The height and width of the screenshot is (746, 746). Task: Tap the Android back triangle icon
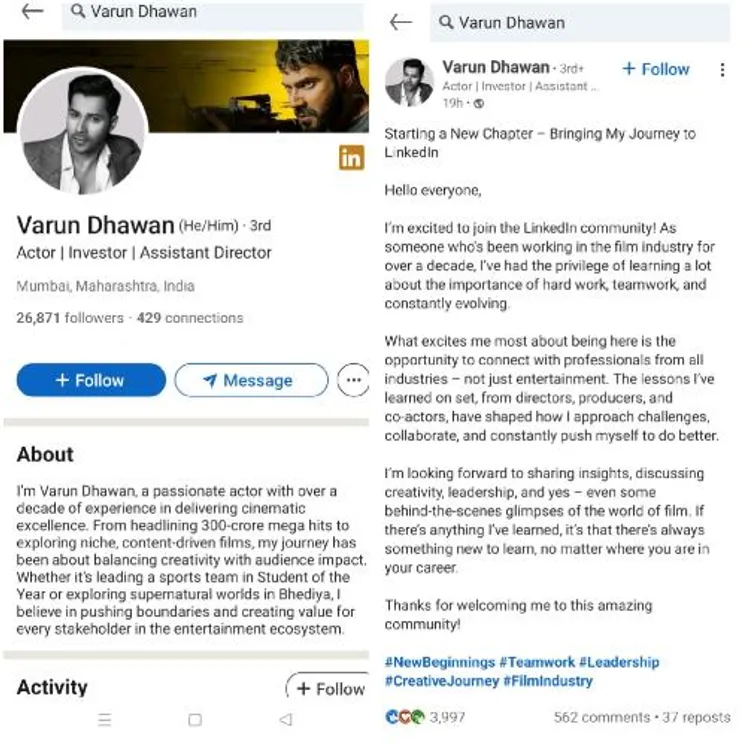point(286,720)
